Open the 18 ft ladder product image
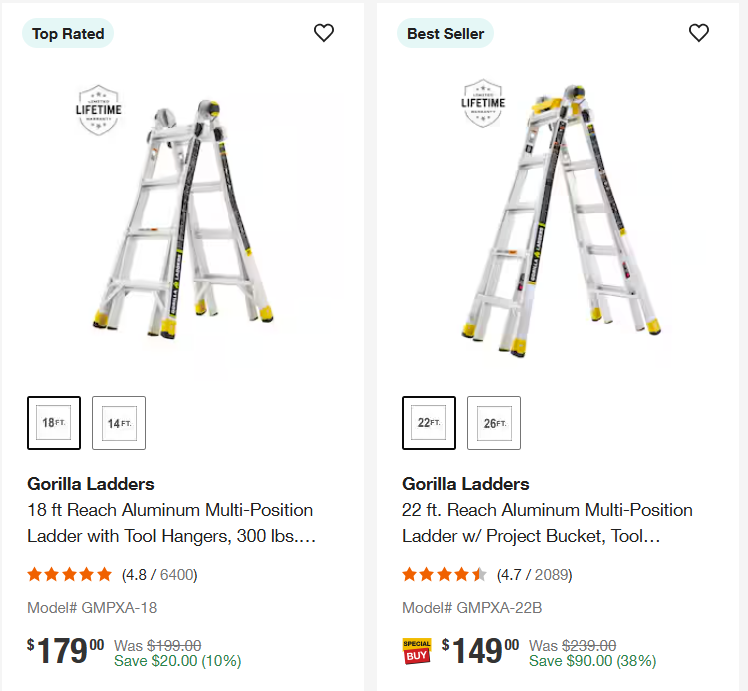 [x=205, y=210]
